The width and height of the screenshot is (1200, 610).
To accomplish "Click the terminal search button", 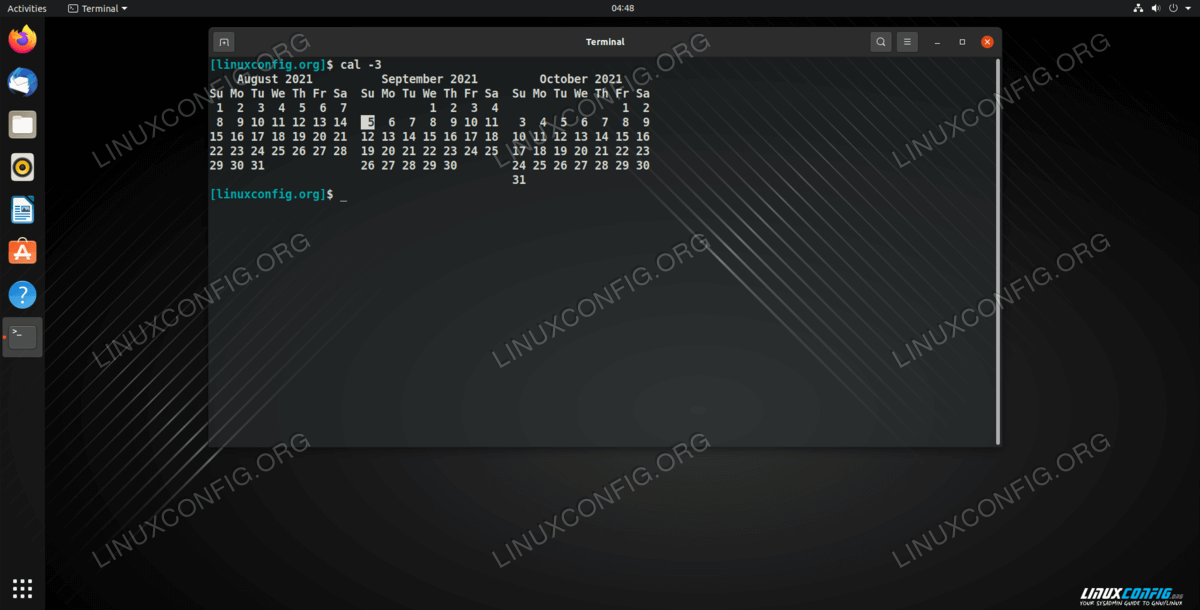I will pos(880,42).
